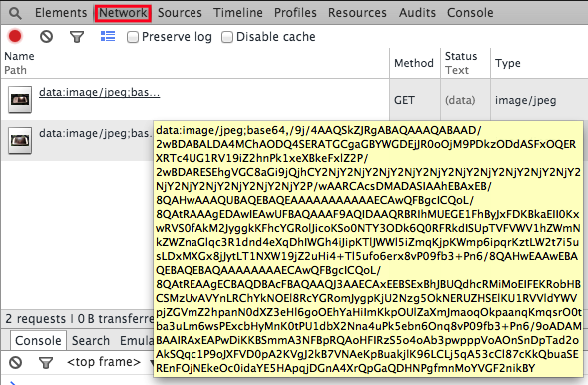
Task: Enable the Preserve log checkbox
Action: [x=133, y=37]
